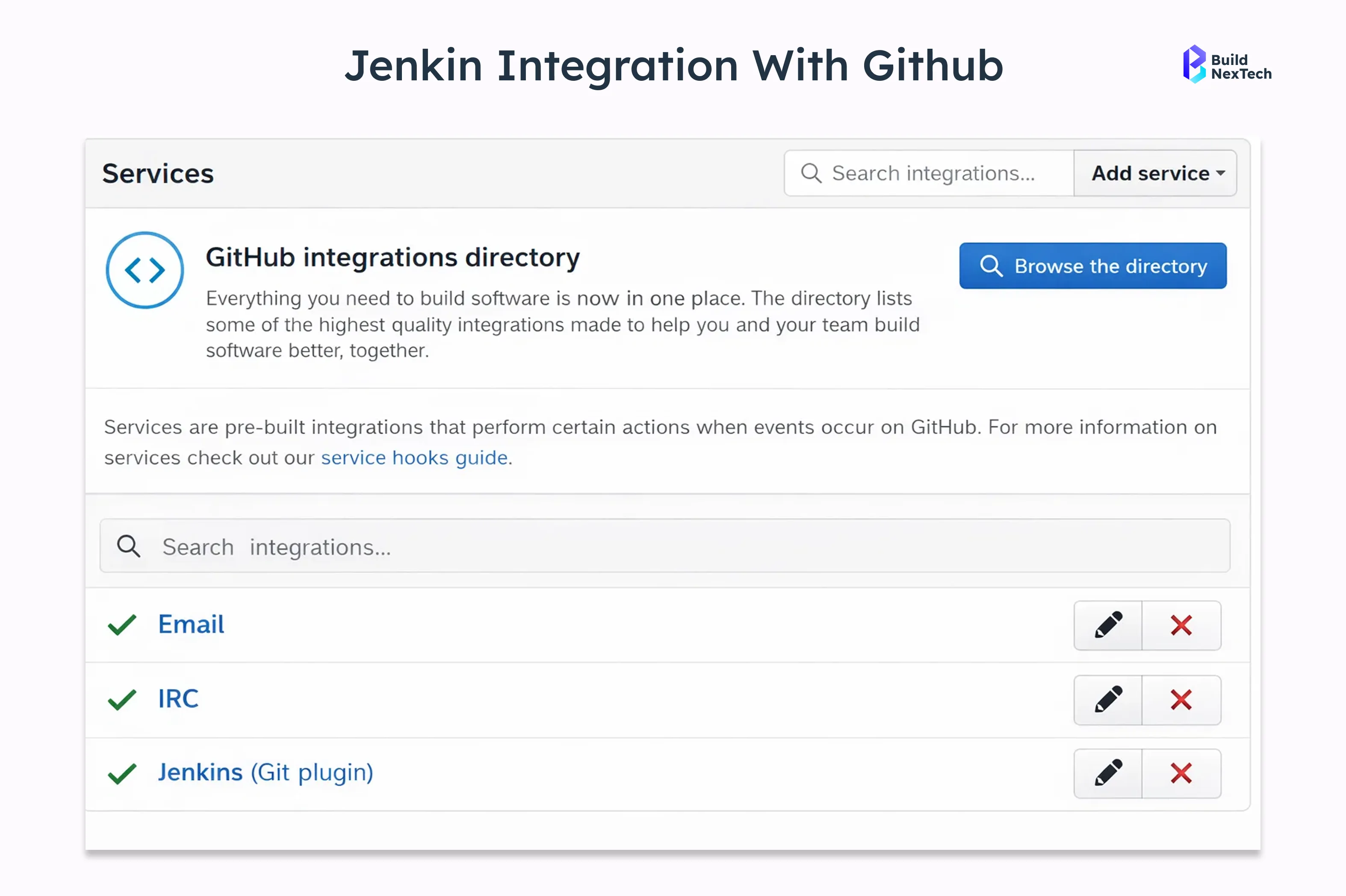Viewport: 1346px width, 896px height.
Task: Delete the Jenkins service with the red X
Action: click(x=1182, y=773)
